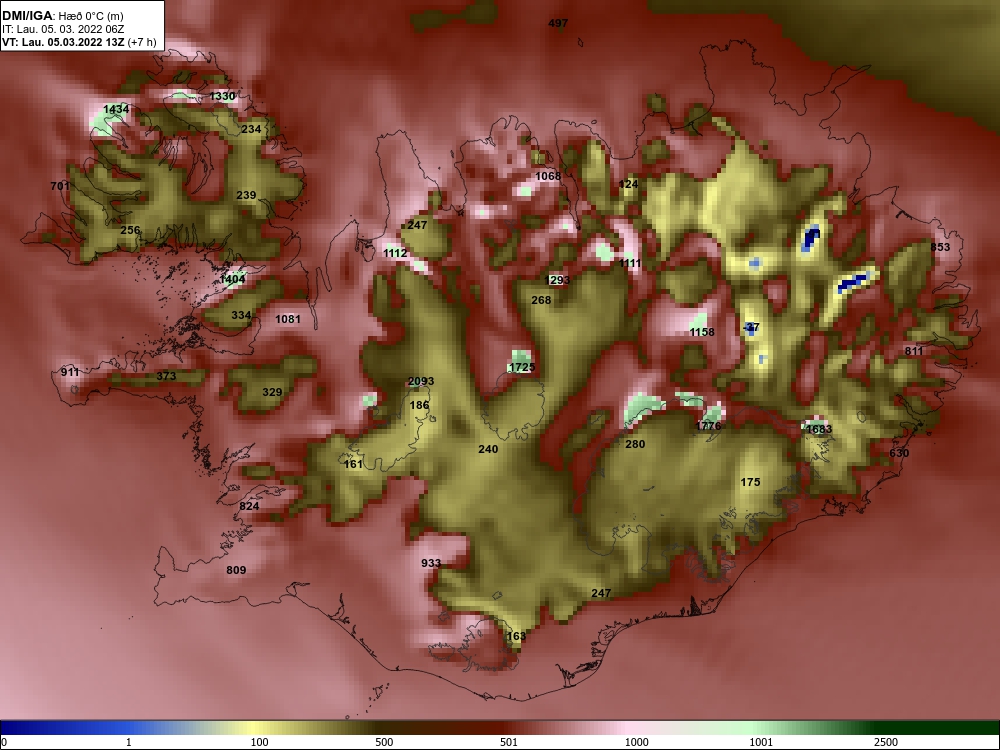Click the 1158 height label
Image resolution: width=1000 pixels, height=750 pixels.
[702, 332]
